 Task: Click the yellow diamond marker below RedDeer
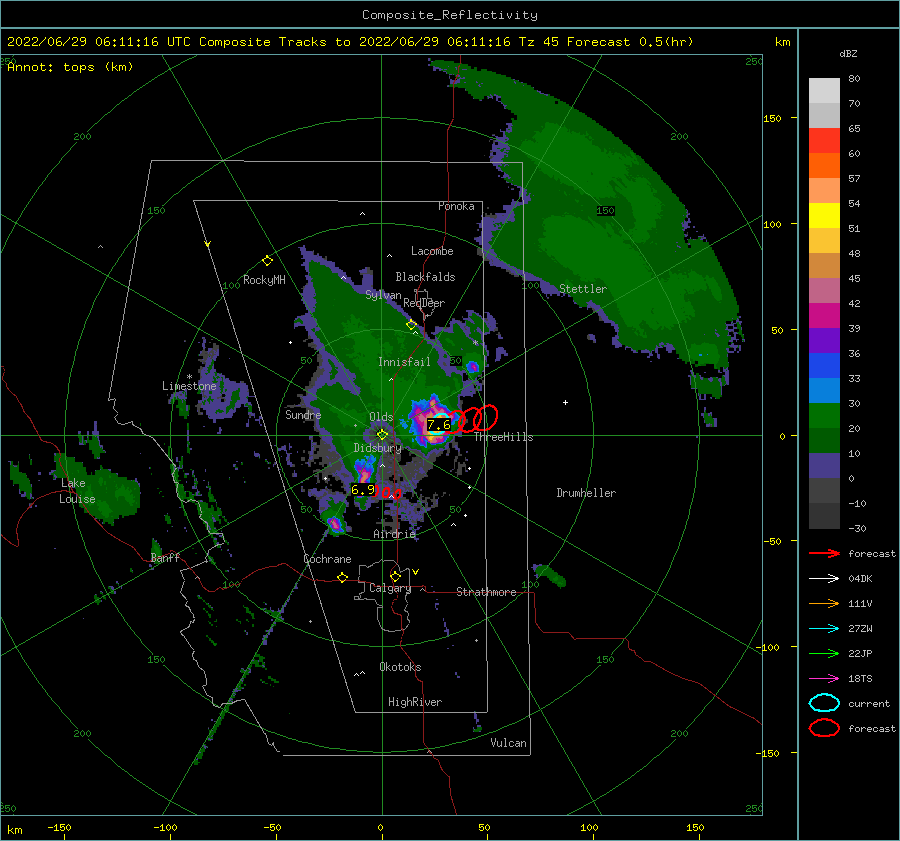(412, 325)
